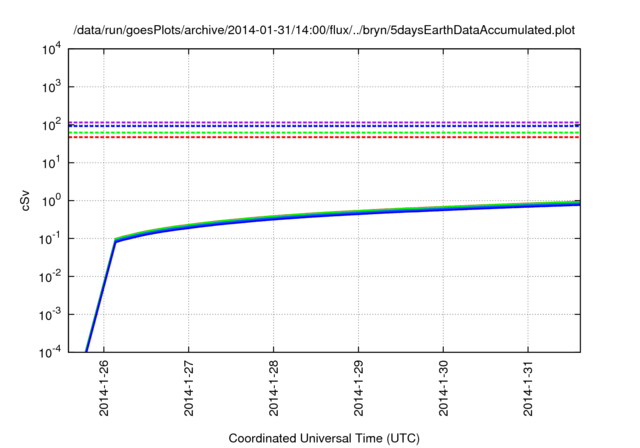Select the 2014-1-29 date tick label
The width and height of the screenshot is (640, 448).
tap(358, 388)
